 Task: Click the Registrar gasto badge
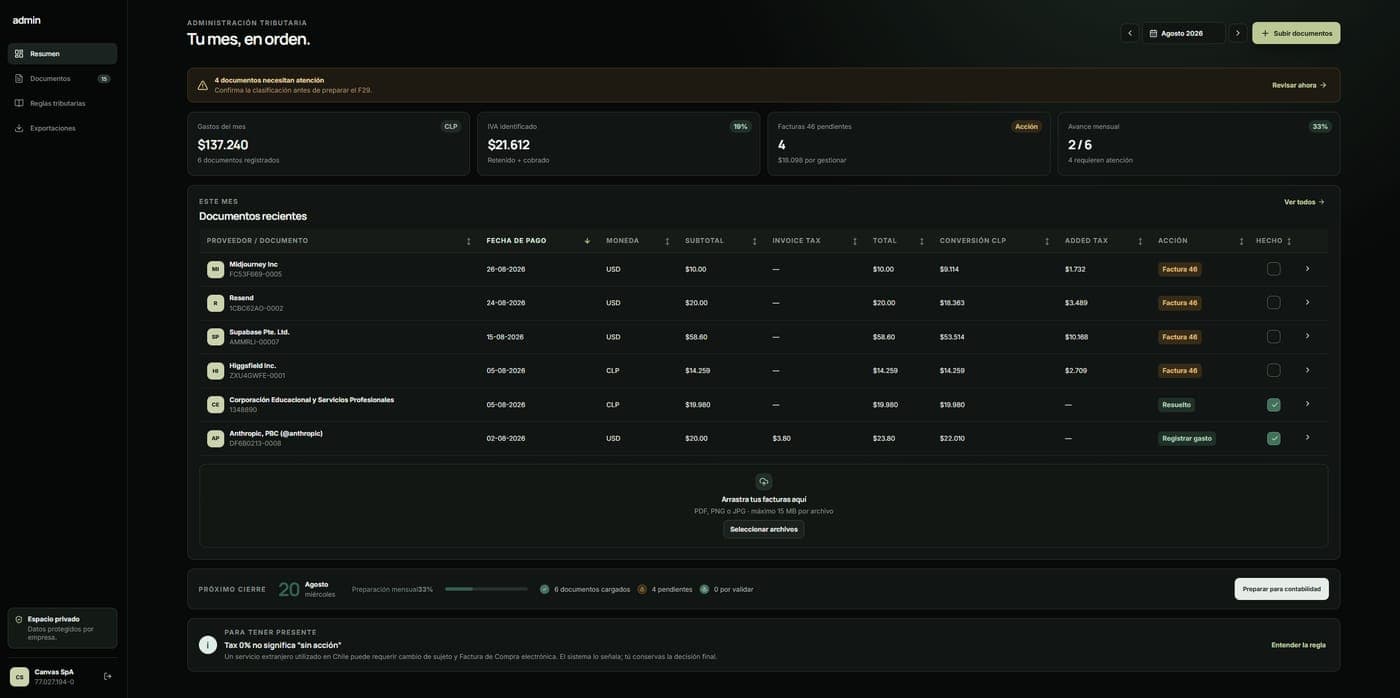pyautogui.click(x=1187, y=438)
